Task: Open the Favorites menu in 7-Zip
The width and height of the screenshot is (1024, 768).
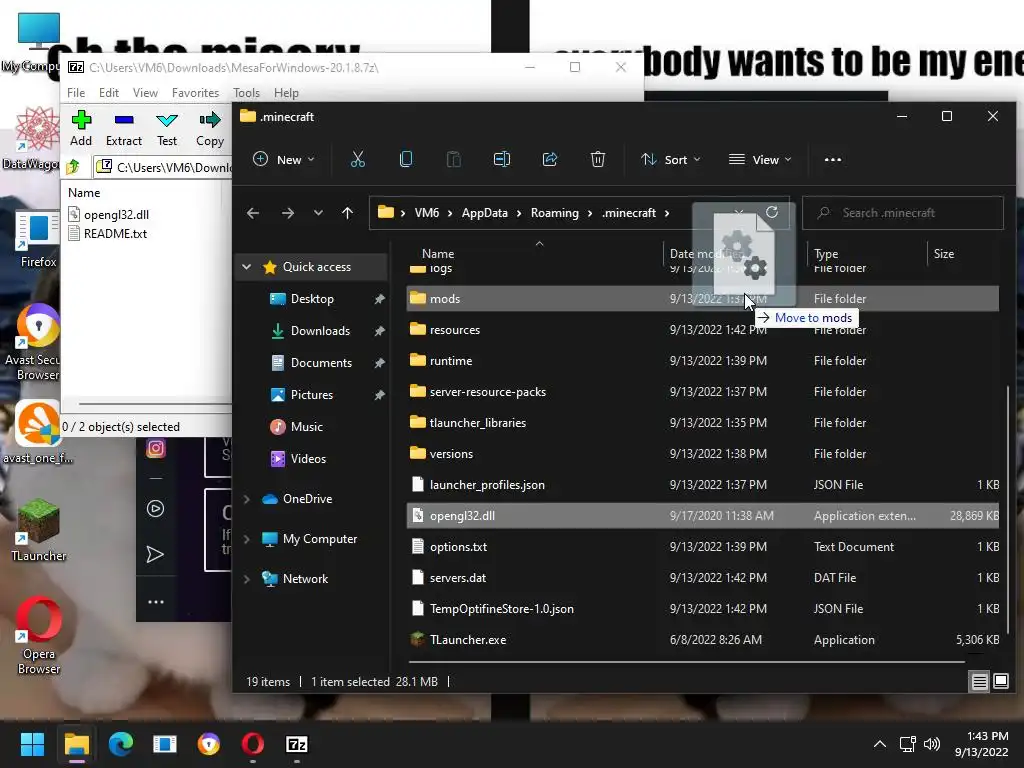Action: [x=195, y=93]
